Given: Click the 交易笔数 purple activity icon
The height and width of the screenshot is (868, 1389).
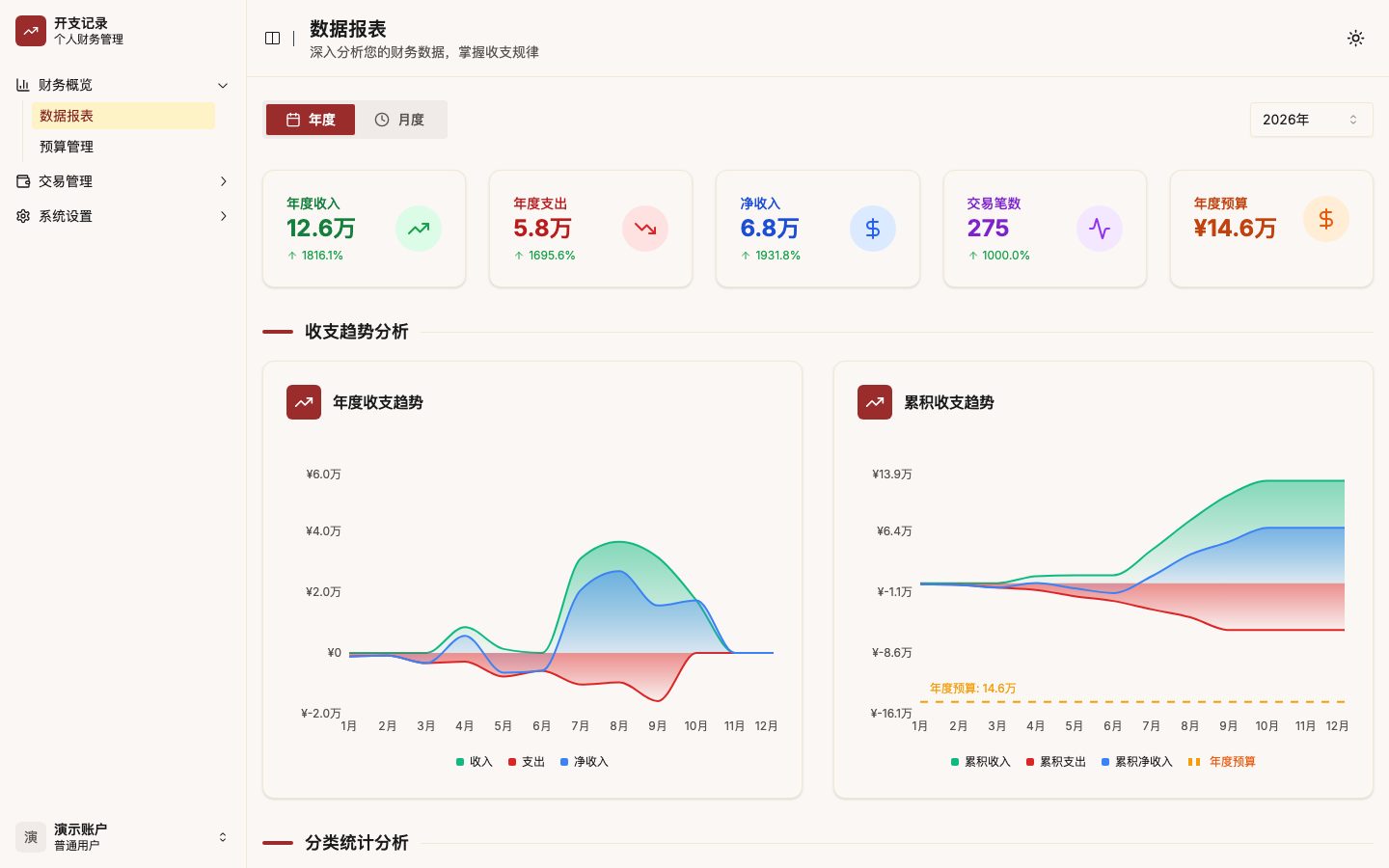Looking at the screenshot, I should (x=1100, y=229).
